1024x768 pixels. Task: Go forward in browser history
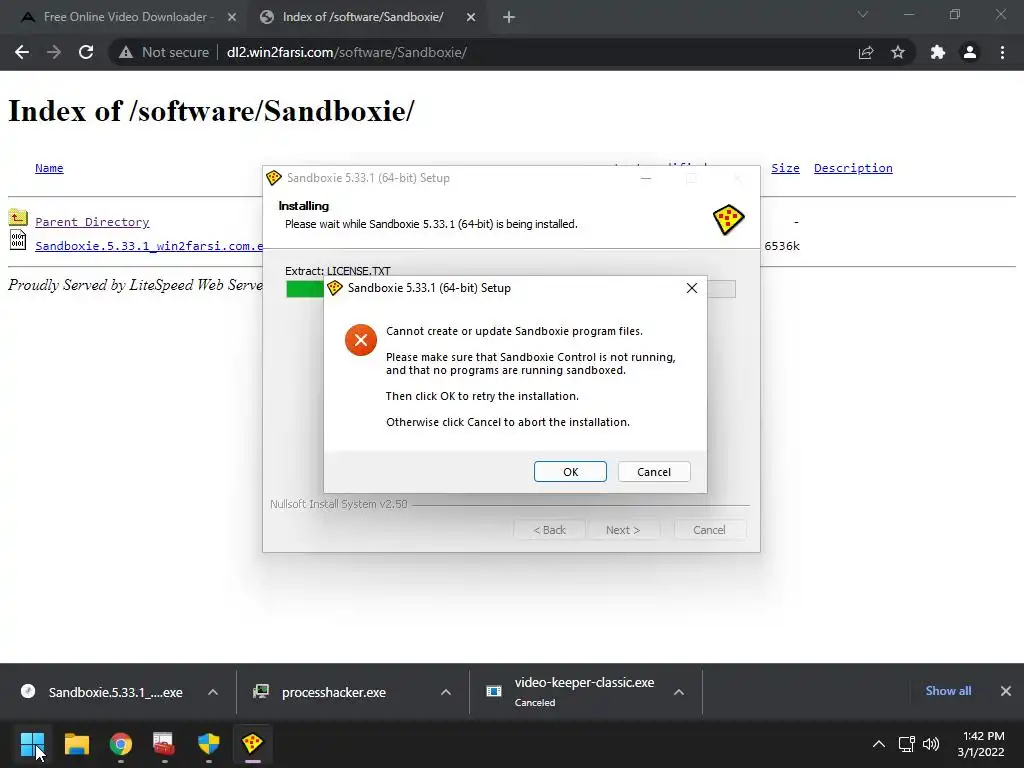[54, 52]
